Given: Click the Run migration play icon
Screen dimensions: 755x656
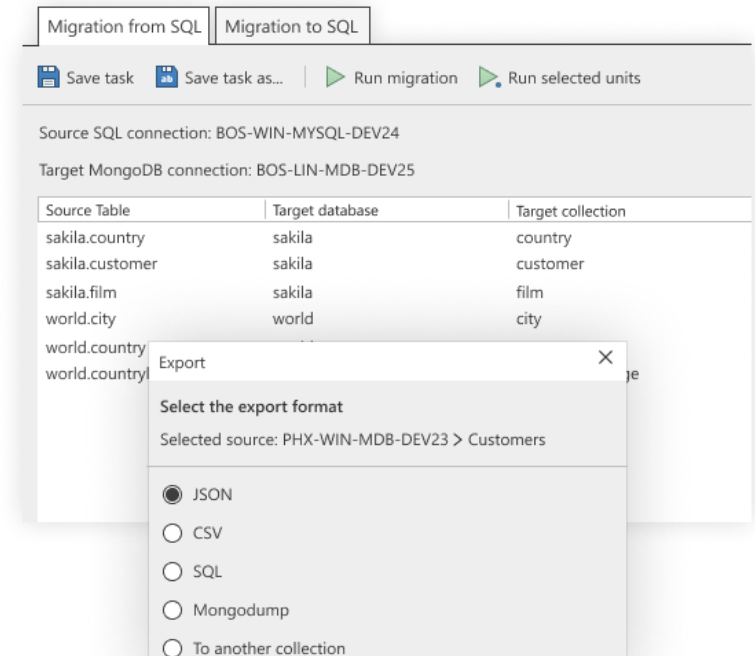Looking at the screenshot, I should 336,78.
